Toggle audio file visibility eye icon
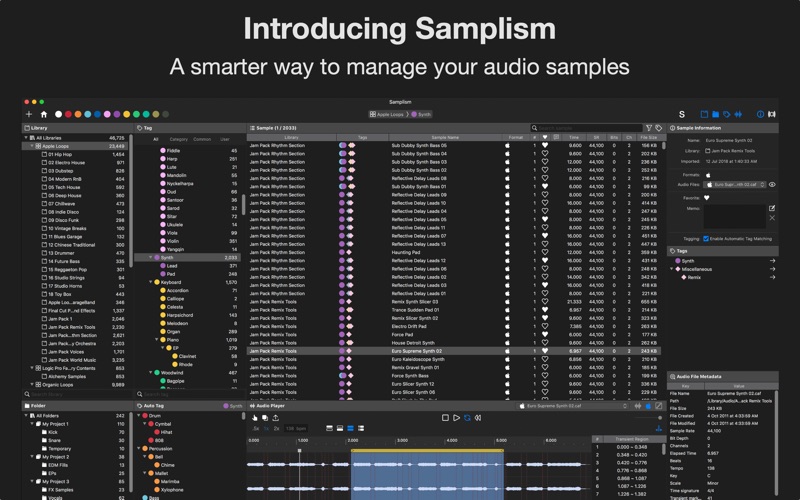Image resolution: width=800 pixels, height=500 pixels. point(772,185)
